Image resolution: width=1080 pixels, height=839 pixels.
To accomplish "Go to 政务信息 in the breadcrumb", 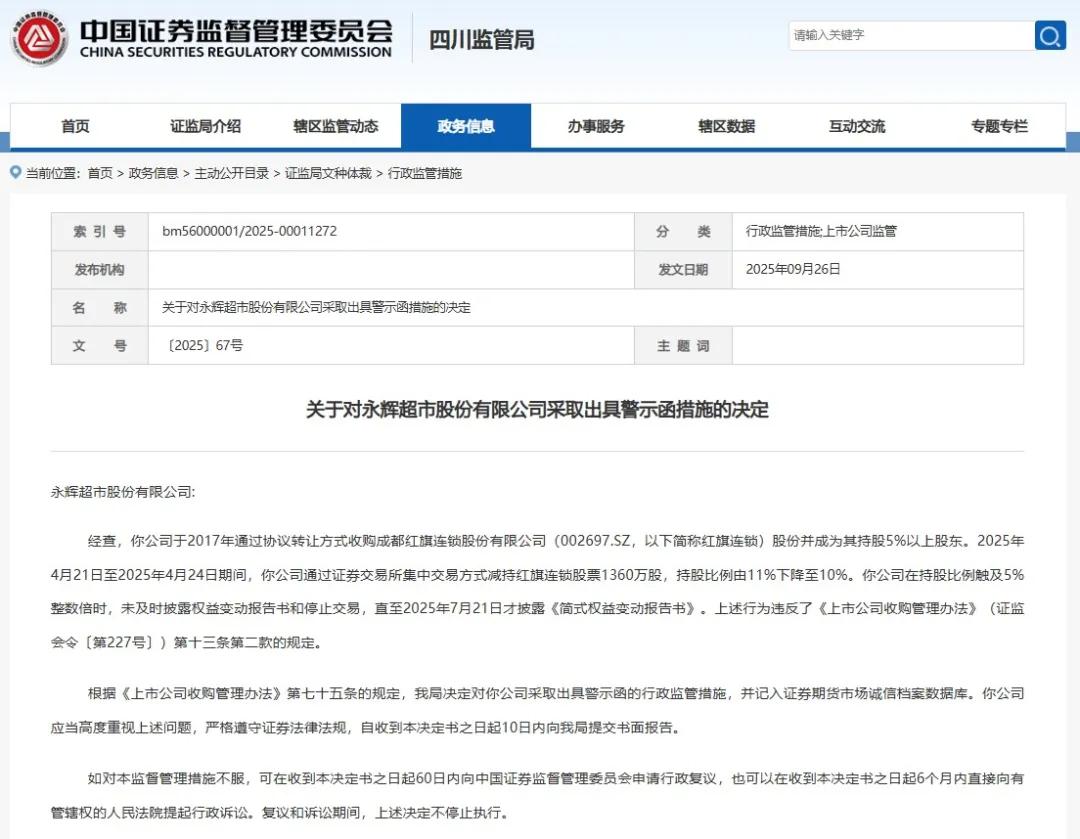I will (153, 173).
